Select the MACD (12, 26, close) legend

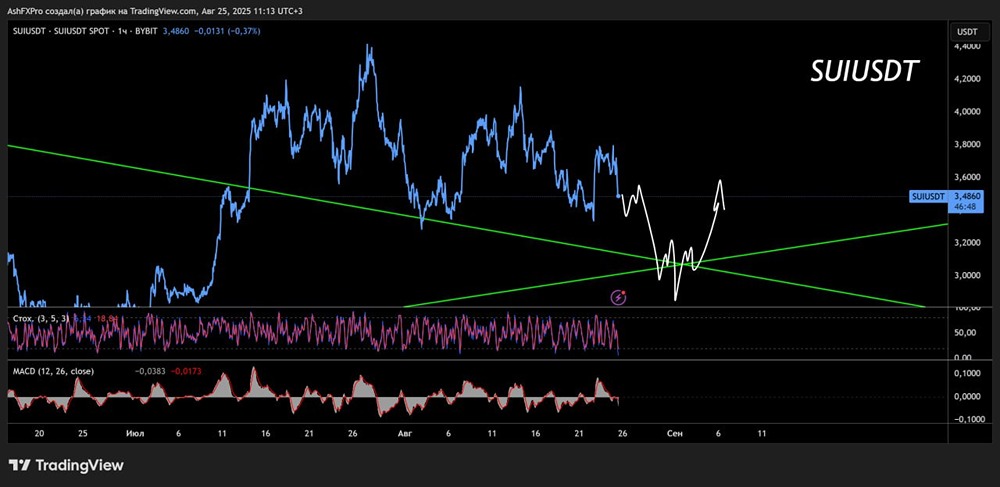point(53,370)
